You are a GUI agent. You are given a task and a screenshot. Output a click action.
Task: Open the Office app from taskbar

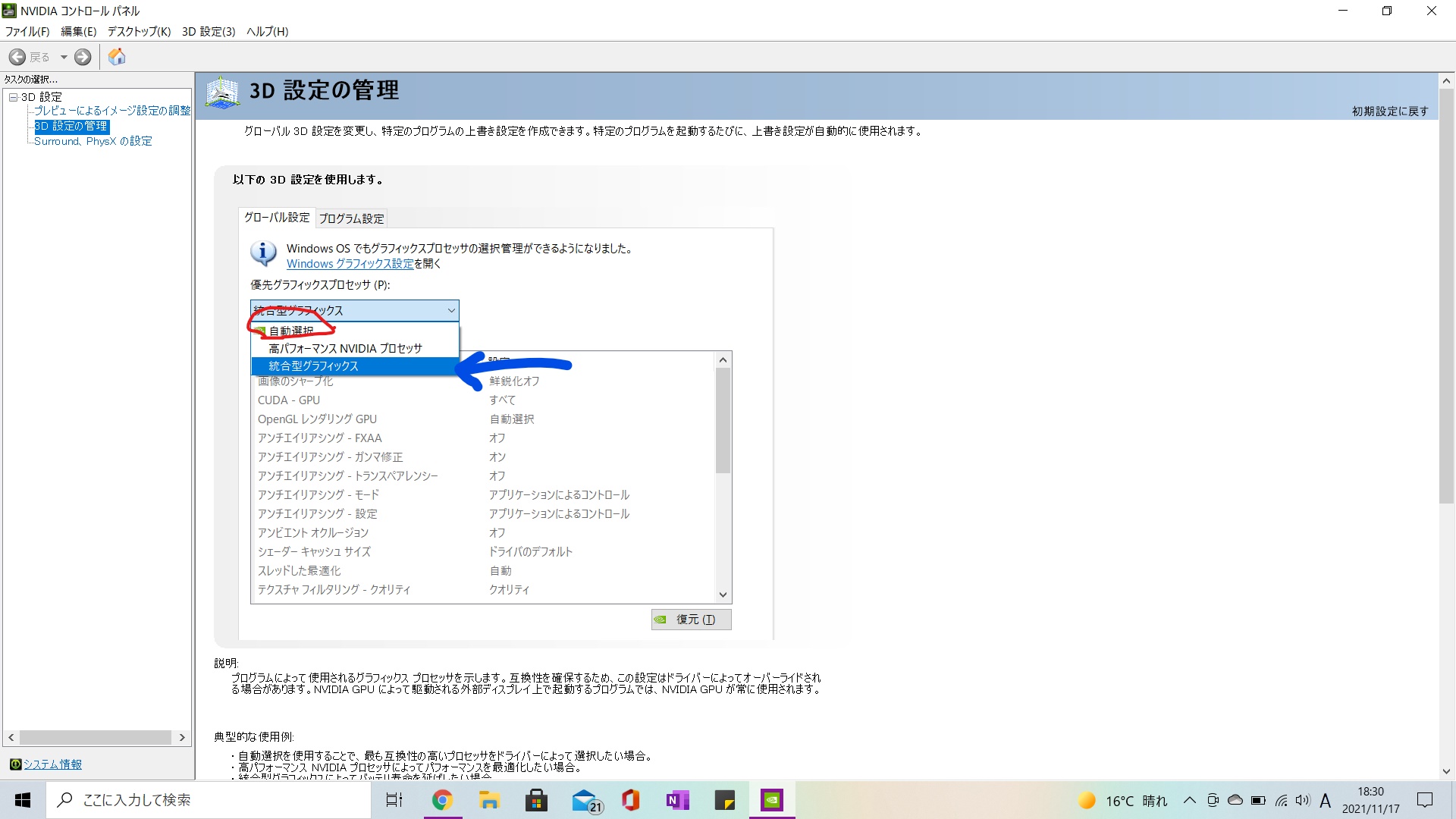(630, 800)
